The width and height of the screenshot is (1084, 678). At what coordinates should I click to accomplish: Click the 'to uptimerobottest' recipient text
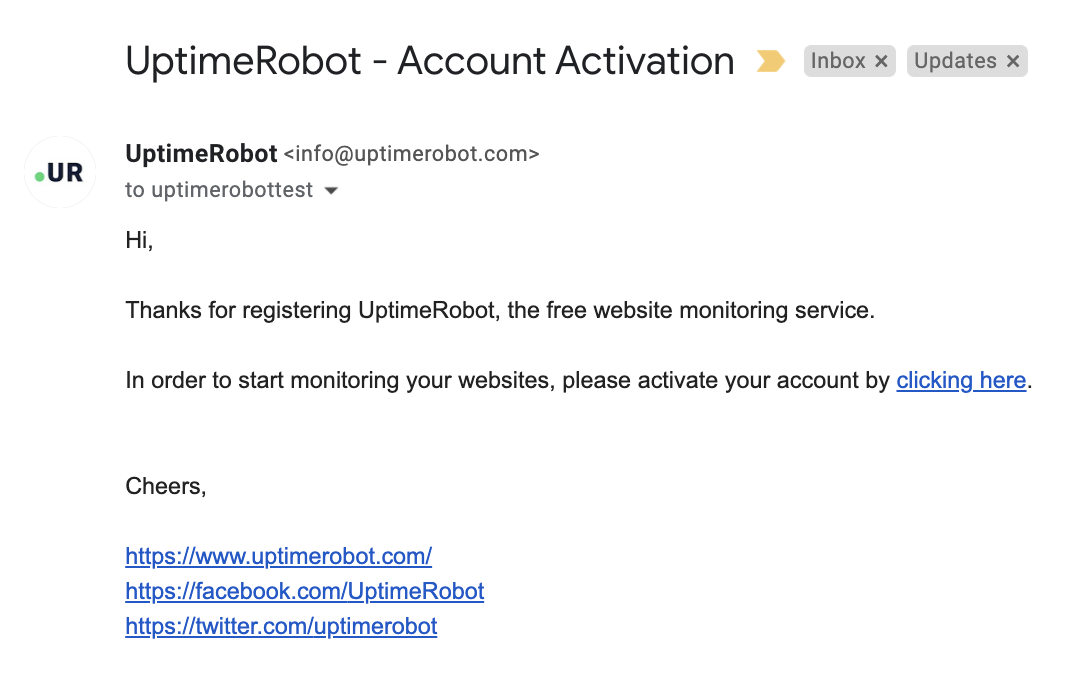pos(219,190)
